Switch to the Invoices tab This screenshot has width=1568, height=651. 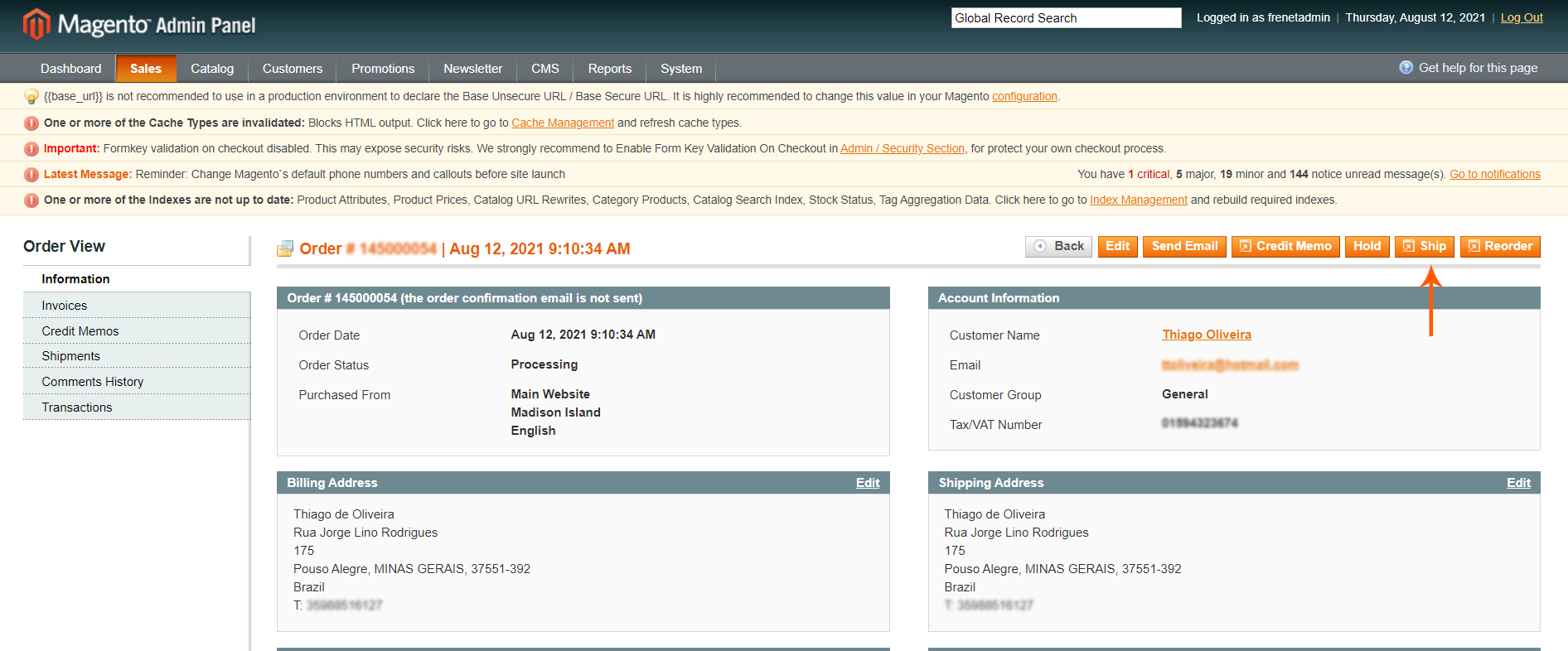[x=65, y=306]
